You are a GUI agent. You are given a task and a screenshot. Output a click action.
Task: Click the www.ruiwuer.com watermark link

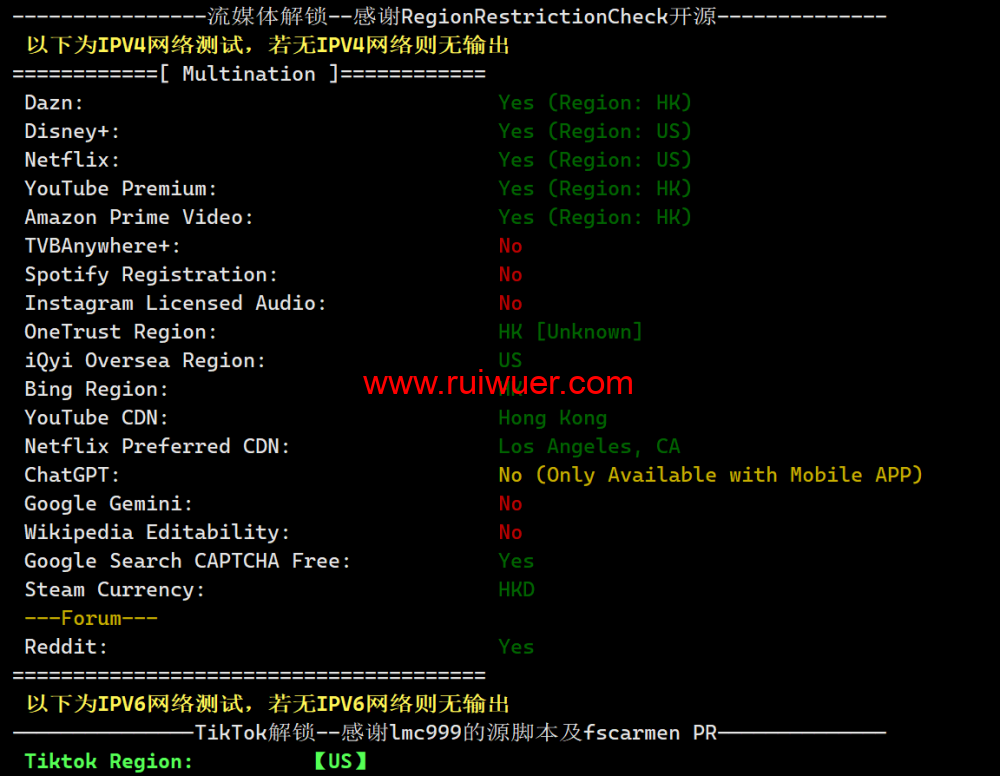click(x=498, y=383)
